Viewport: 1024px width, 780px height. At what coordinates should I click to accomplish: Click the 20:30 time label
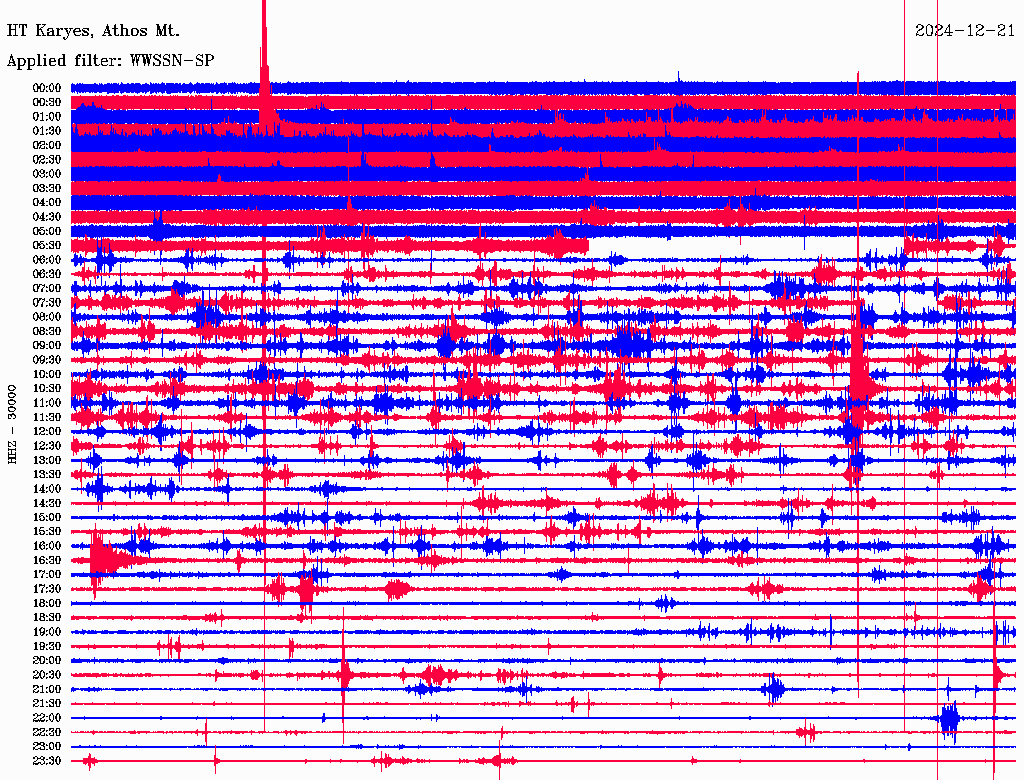click(x=47, y=675)
